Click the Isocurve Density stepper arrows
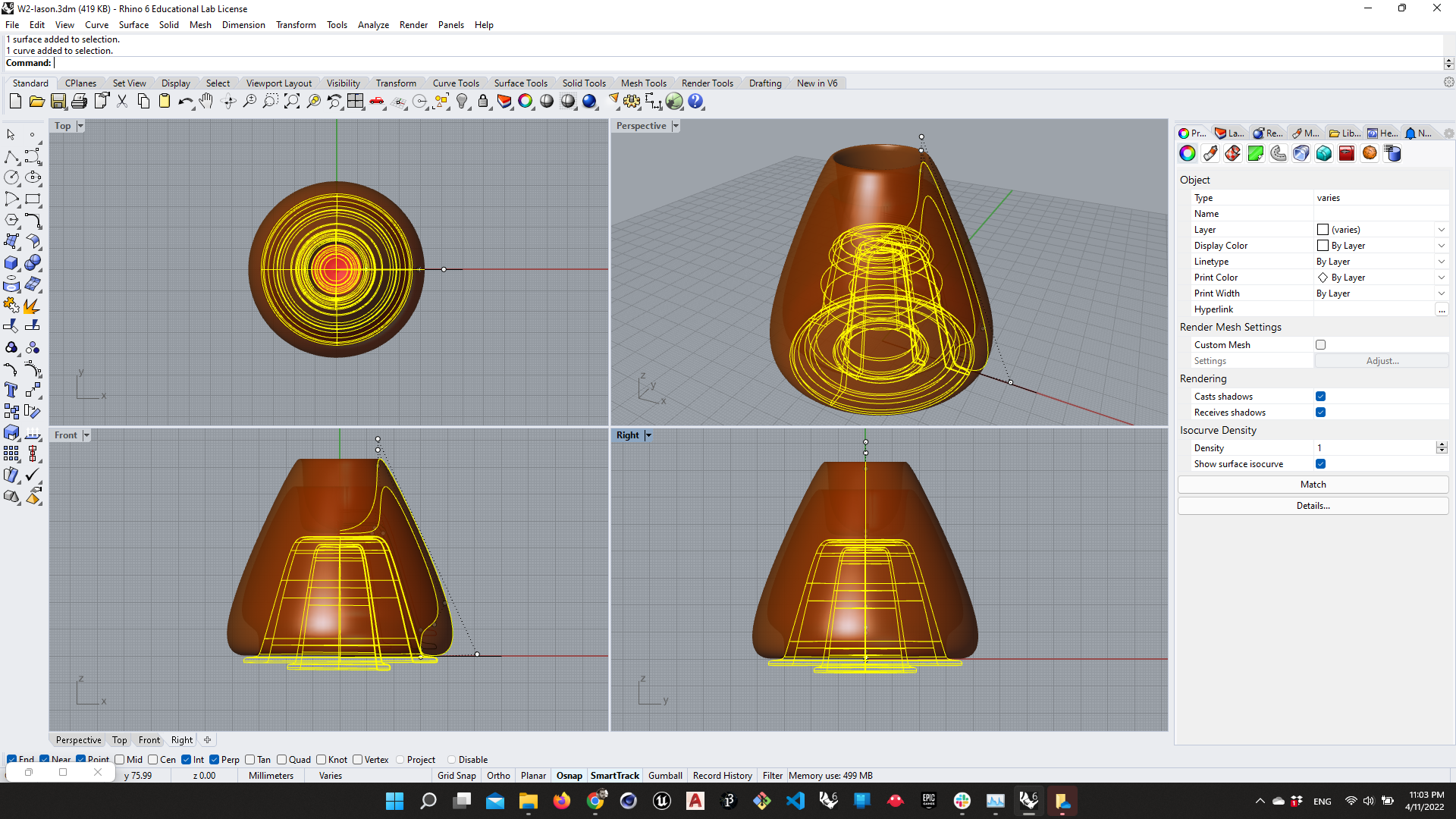The image size is (1456, 819). tap(1442, 448)
